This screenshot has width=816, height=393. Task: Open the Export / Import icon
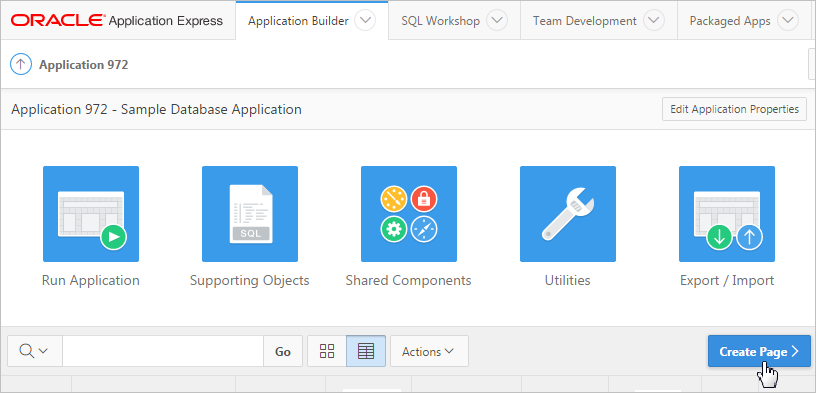(727, 214)
